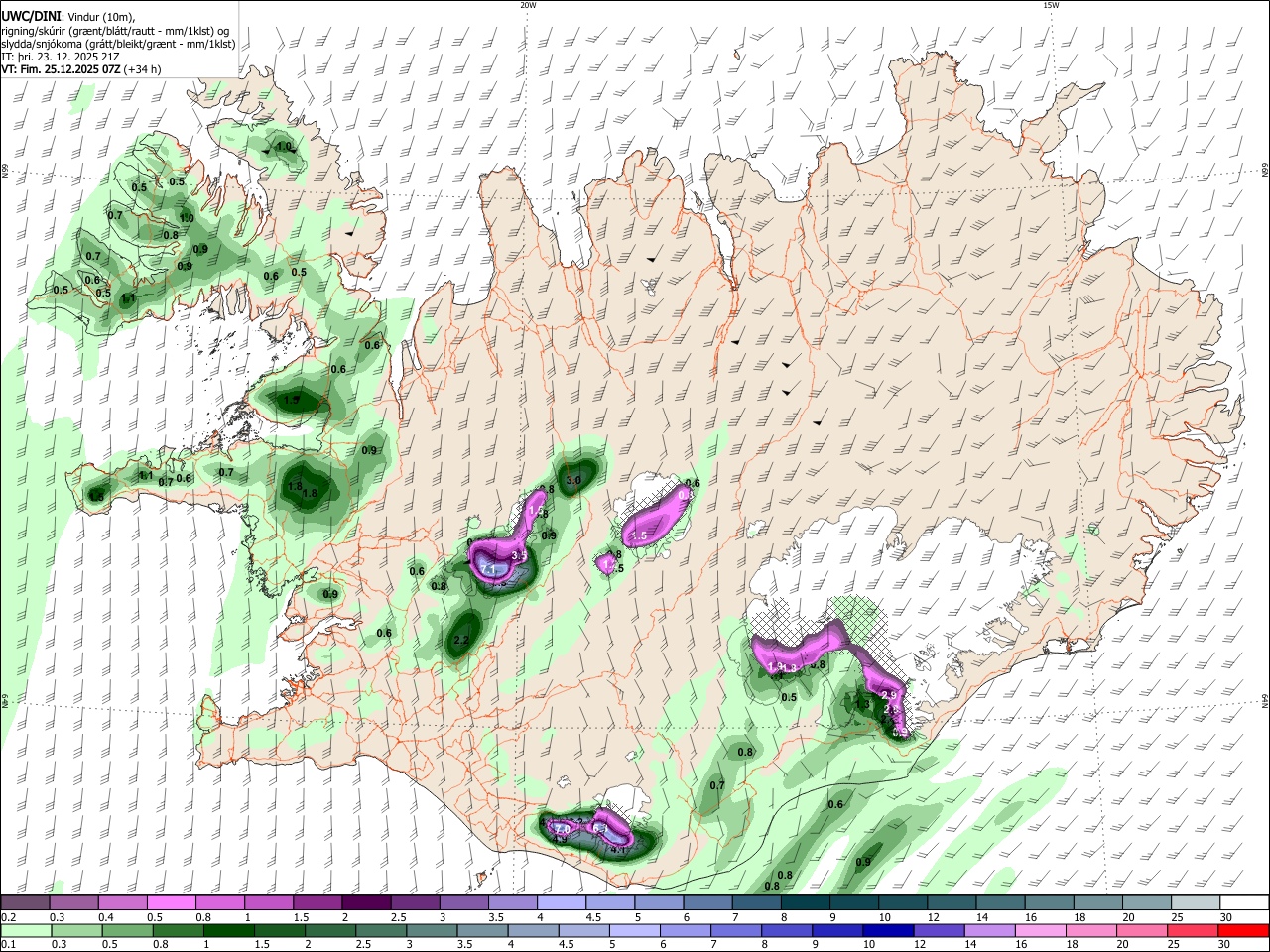This screenshot has height=952, width=1270.
Task: Pick the royal blue 9–10 rain legend swatch
Action: (840, 930)
